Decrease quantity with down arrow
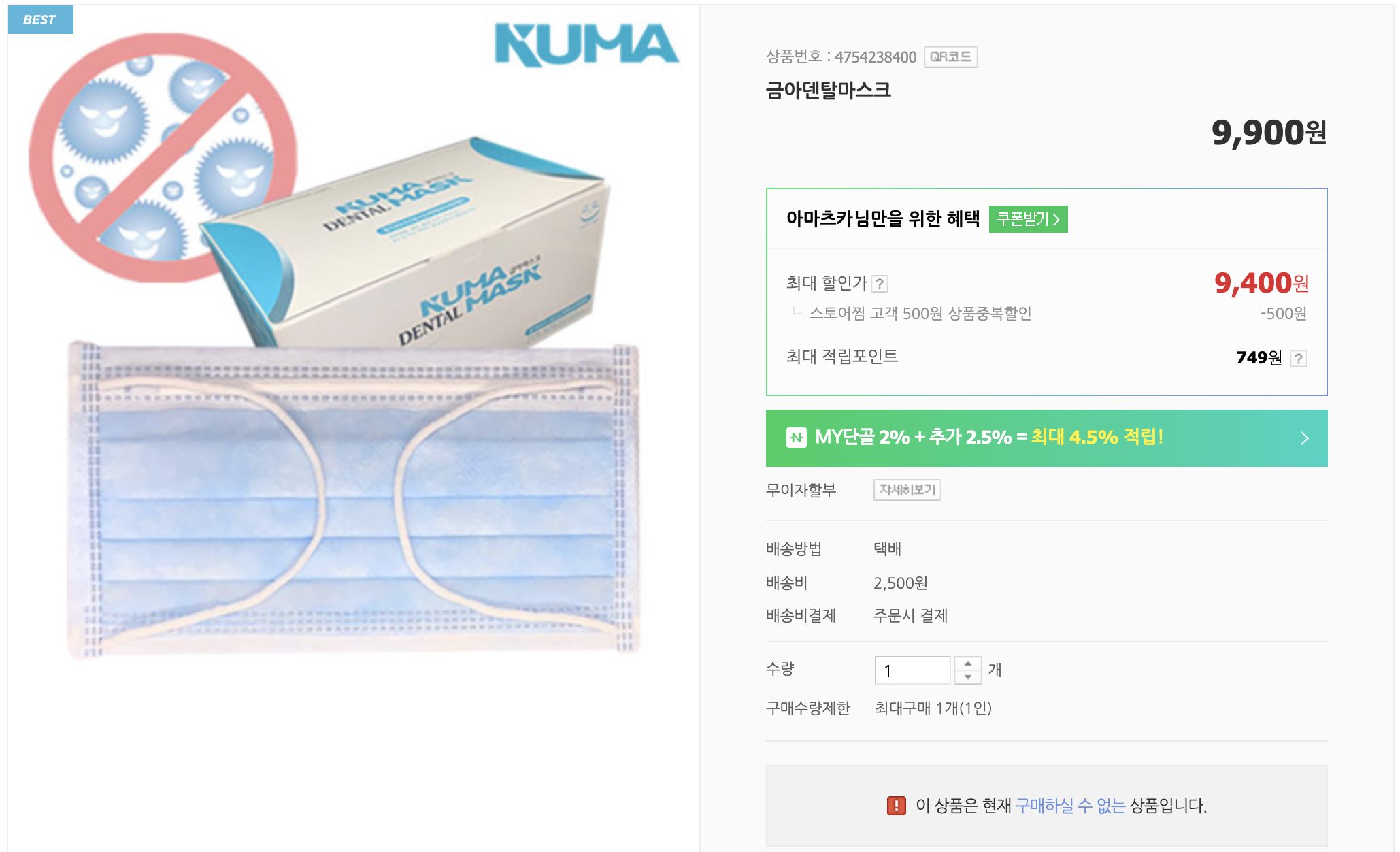1400x852 pixels. click(x=967, y=677)
